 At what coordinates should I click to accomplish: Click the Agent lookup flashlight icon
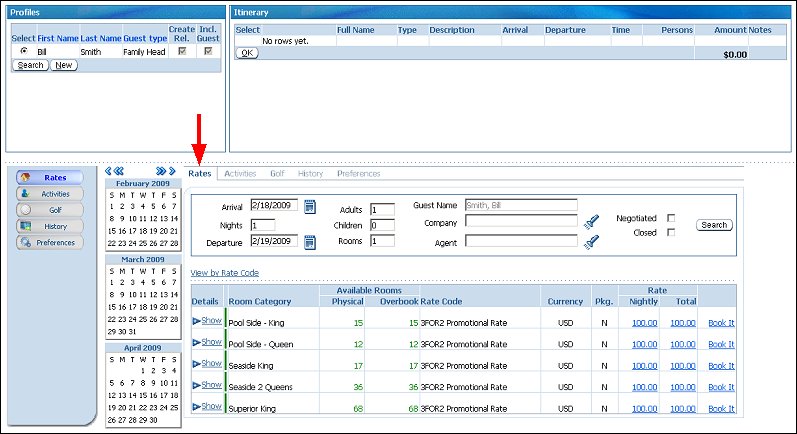(x=591, y=242)
